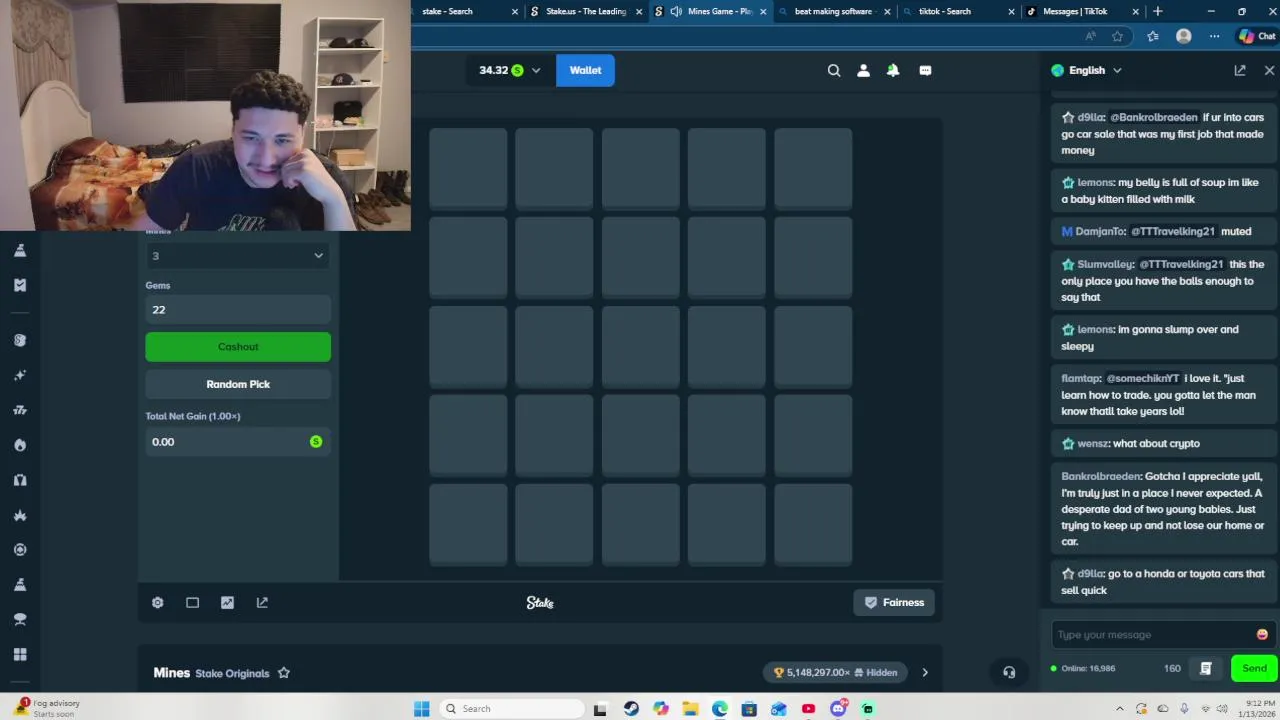Reveal the bottom-right tile of the Mines grid
This screenshot has width=1280, height=720.
coord(812,524)
